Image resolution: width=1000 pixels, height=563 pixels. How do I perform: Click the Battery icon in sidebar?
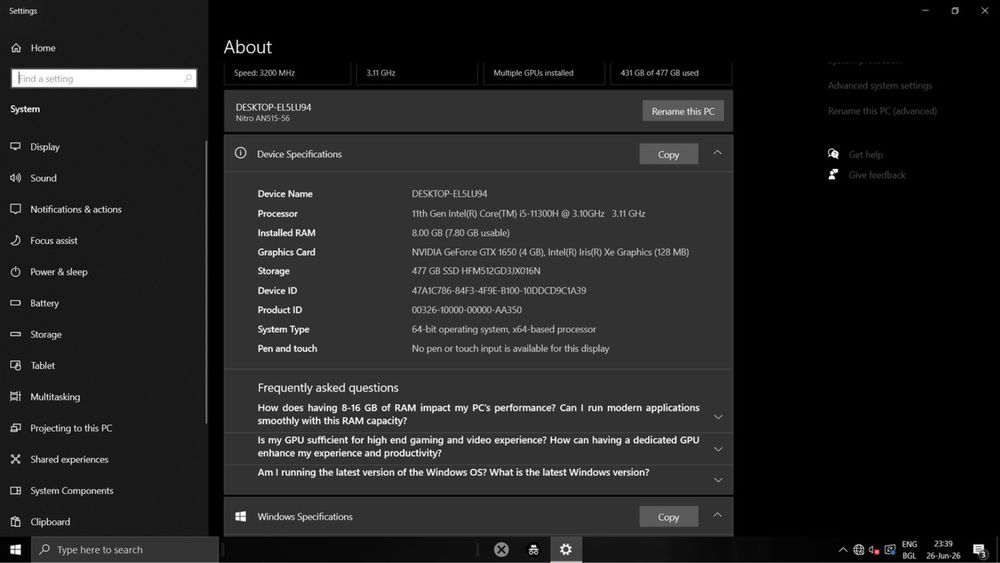coord(15,303)
